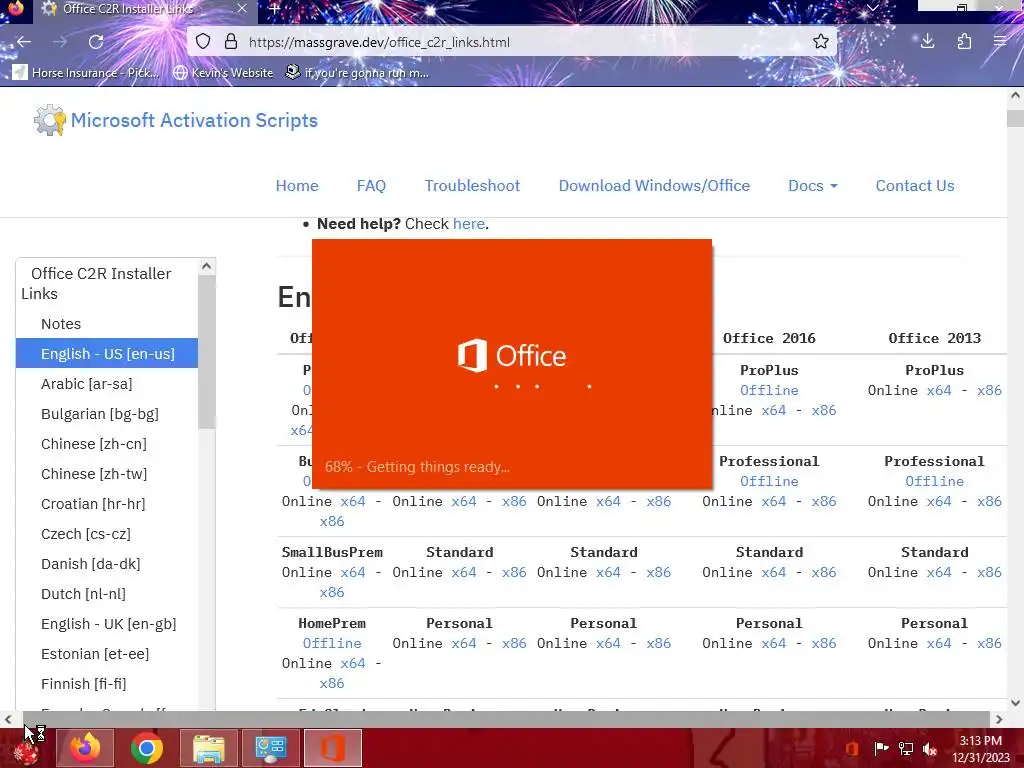Screen dimensions: 1024x768
Task: Click Office C2R Installer Links sidebar heading
Action: tap(96, 283)
